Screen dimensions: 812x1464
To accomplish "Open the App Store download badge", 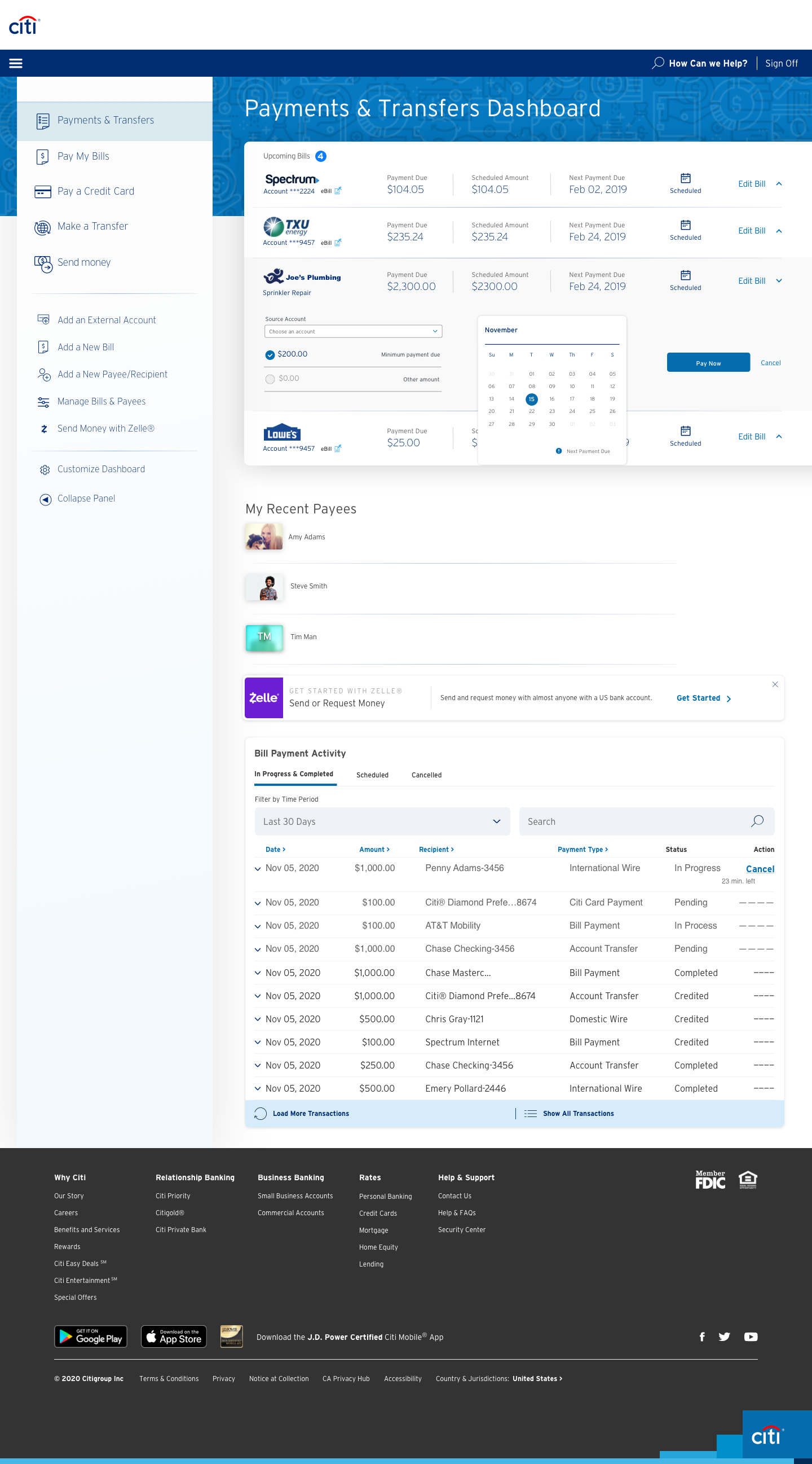I will (x=173, y=1336).
